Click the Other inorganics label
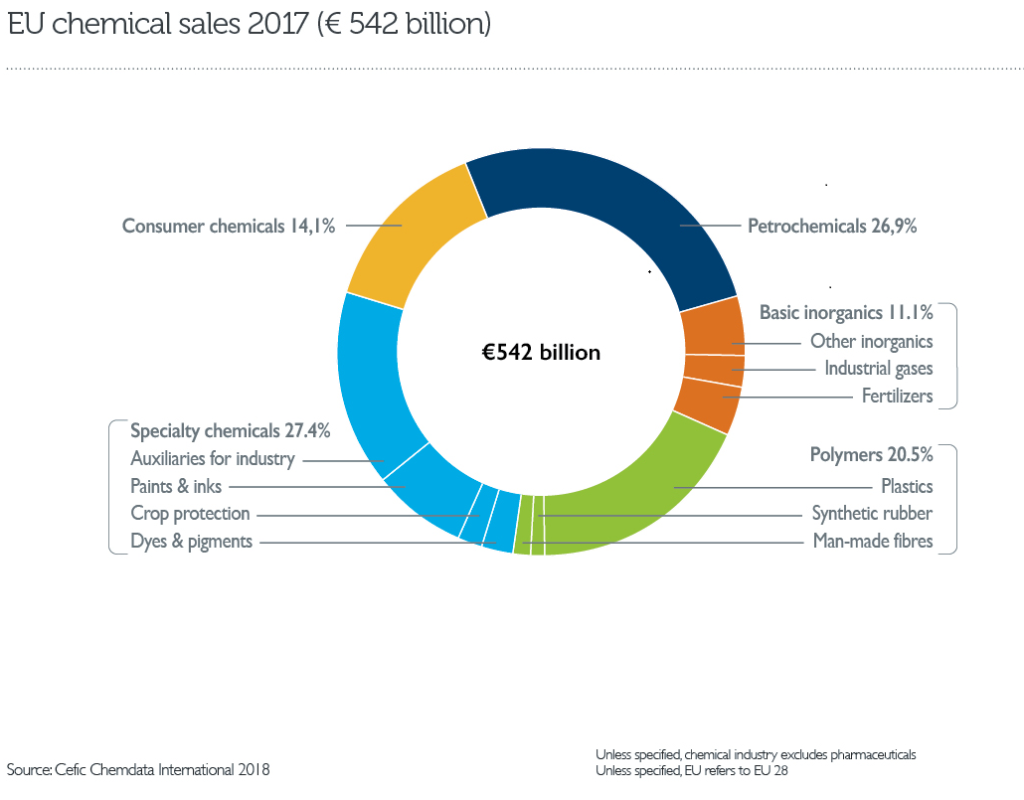The width and height of the screenshot is (1024, 800). (874, 341)
